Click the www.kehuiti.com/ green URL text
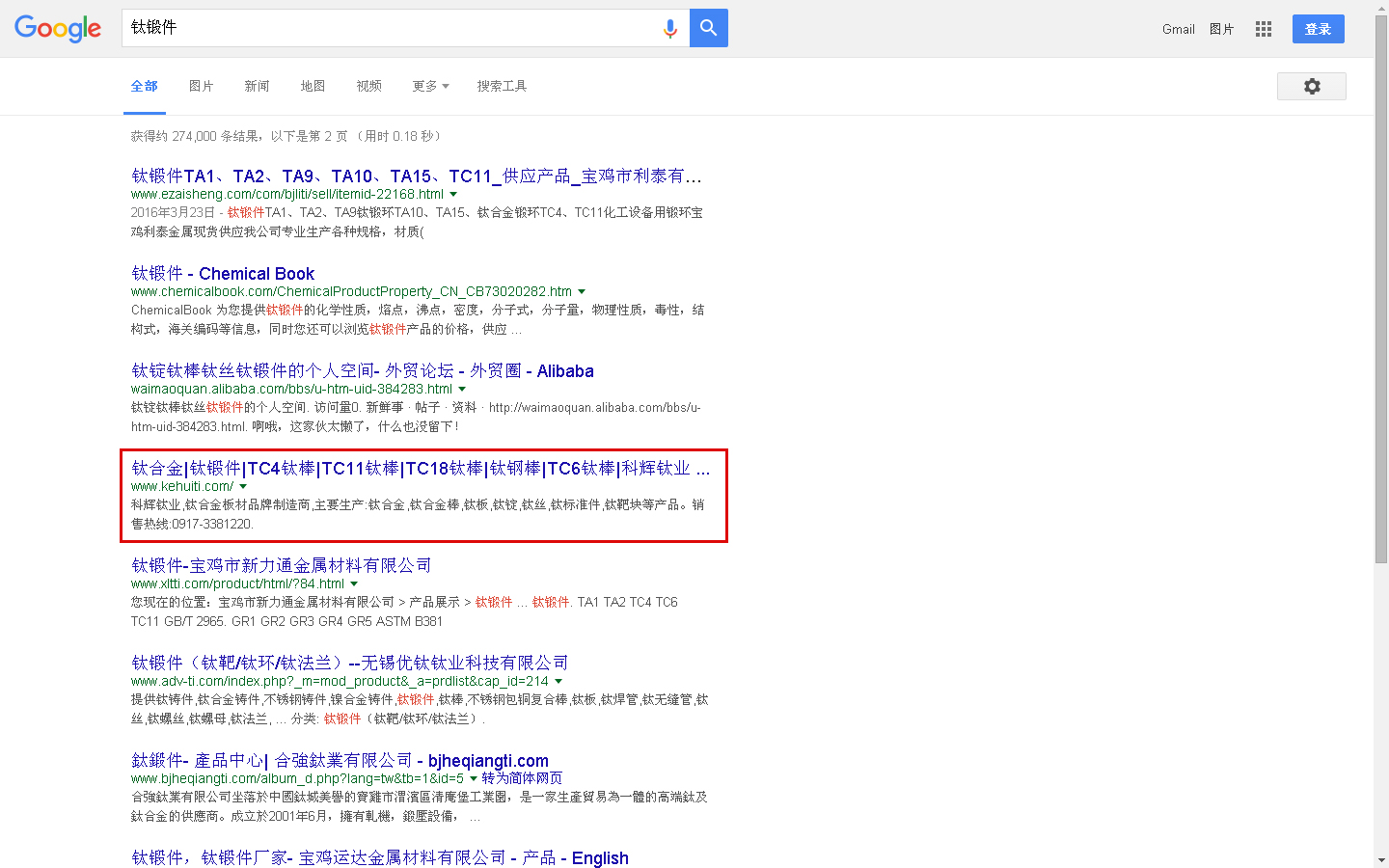Screen dimensions: 1389x868 (182, 486)
